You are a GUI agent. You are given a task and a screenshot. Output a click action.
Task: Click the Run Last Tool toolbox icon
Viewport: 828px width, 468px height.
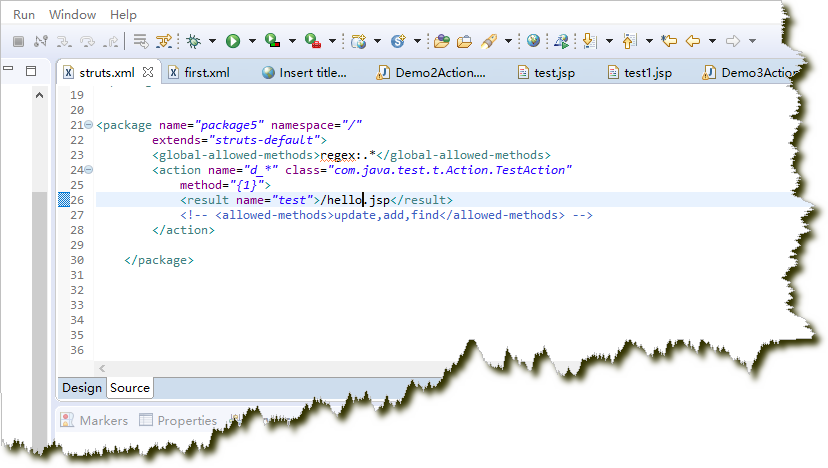[x=312, y=41]
